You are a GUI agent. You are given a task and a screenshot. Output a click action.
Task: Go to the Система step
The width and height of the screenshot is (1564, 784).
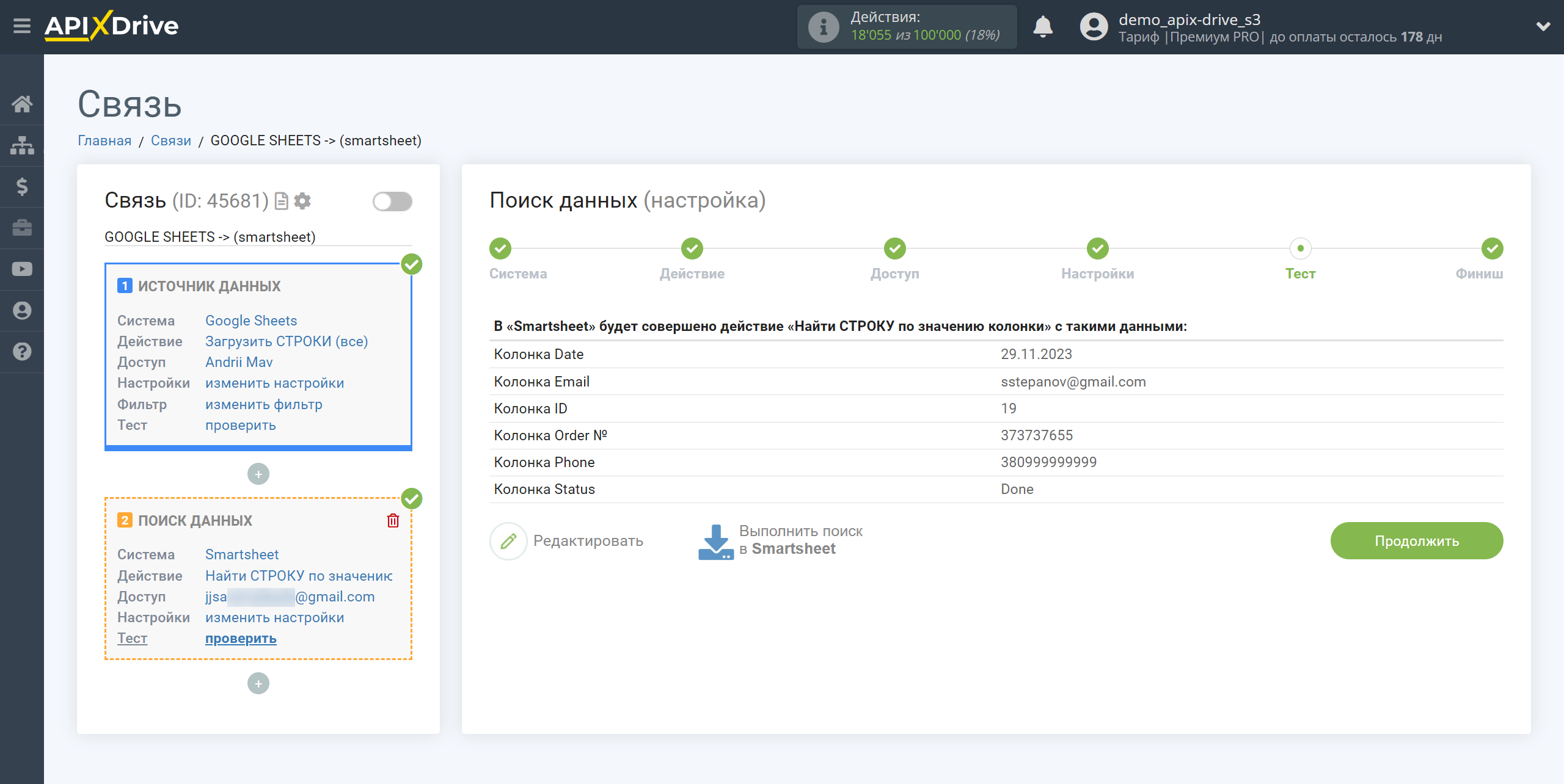click(500, 249)
